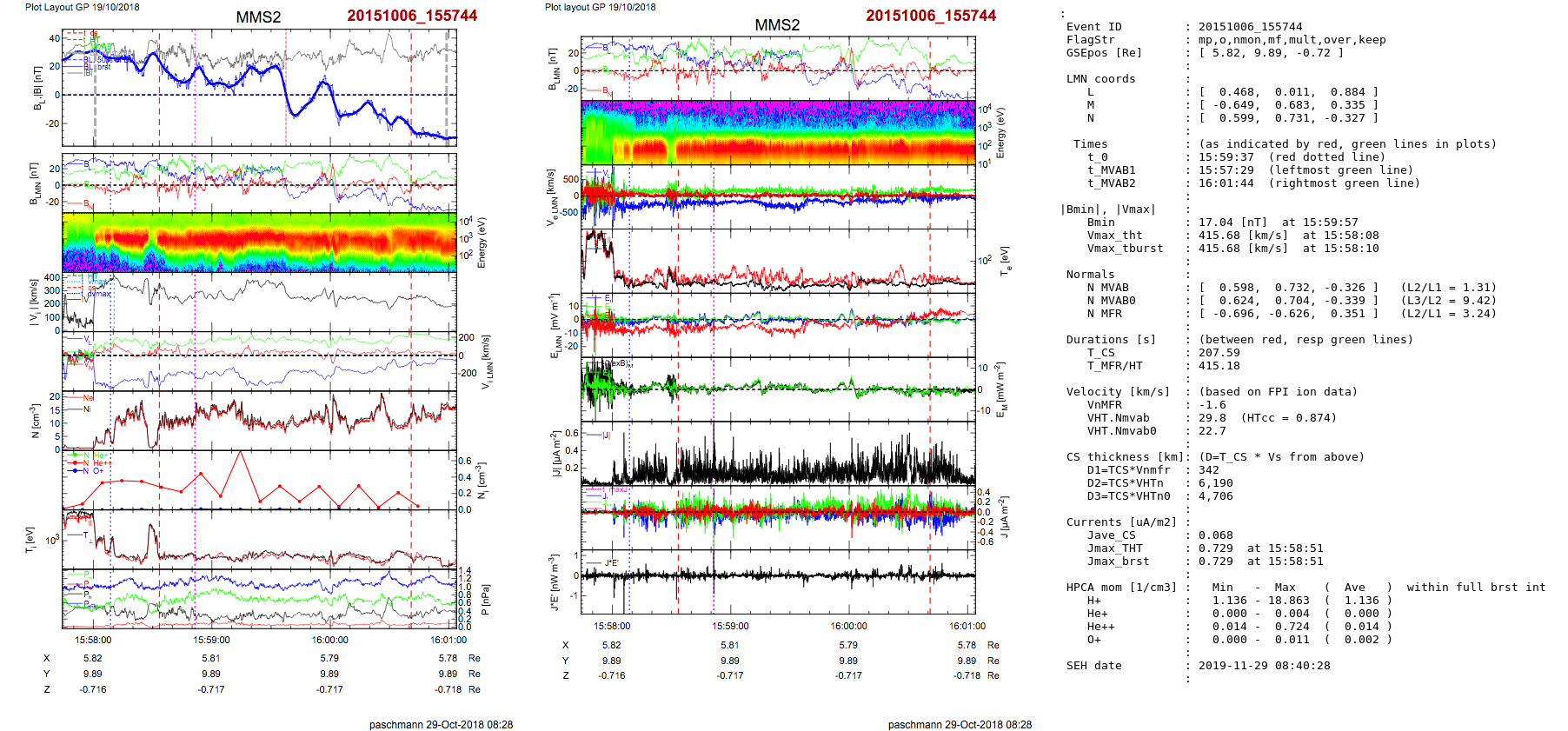Image resolution: width=1568 pixels, height=731 pixels.
Task: Click the 'Jmax_THT' row label
Action: (x=1115, y=548)
